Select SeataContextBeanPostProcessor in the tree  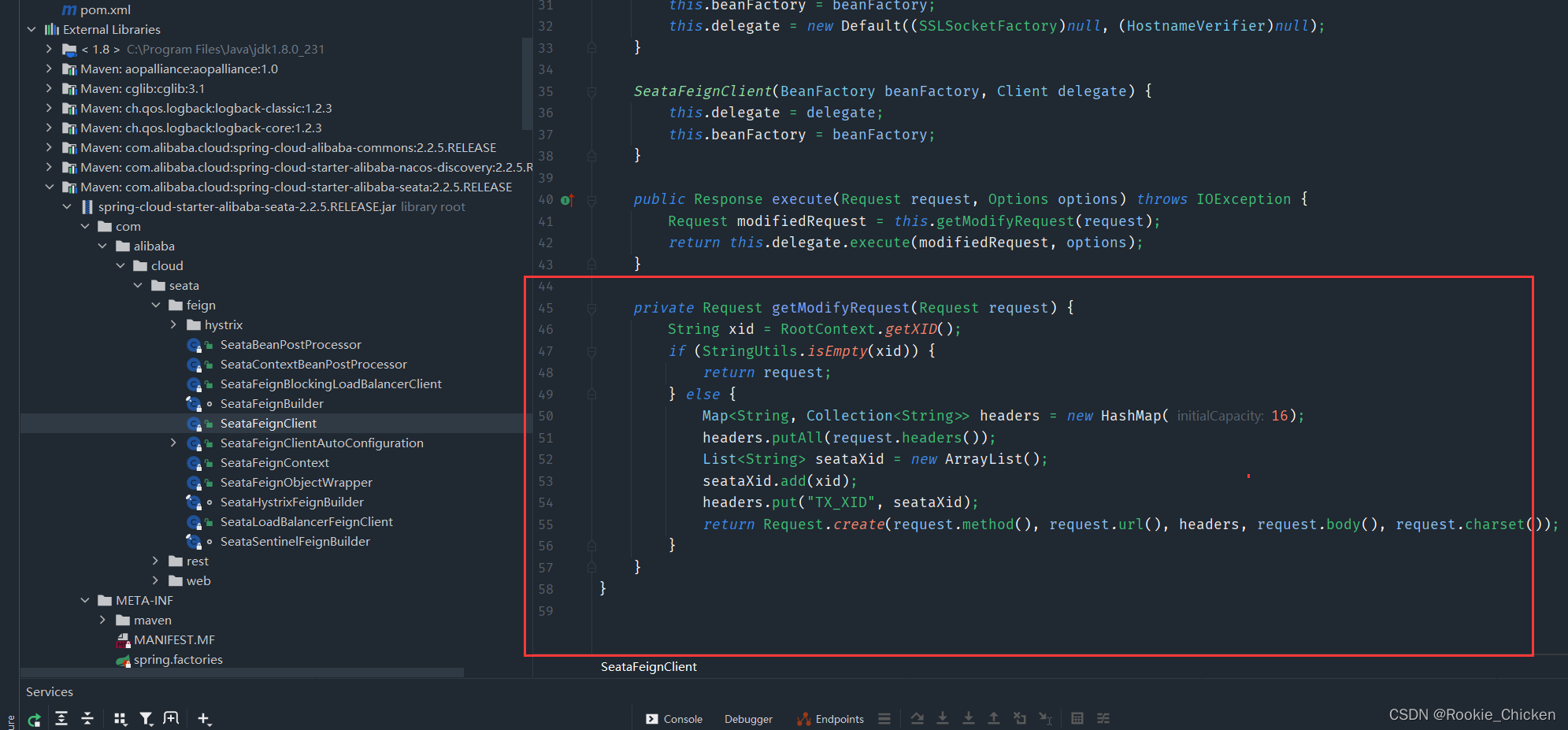tap(313, 365)
